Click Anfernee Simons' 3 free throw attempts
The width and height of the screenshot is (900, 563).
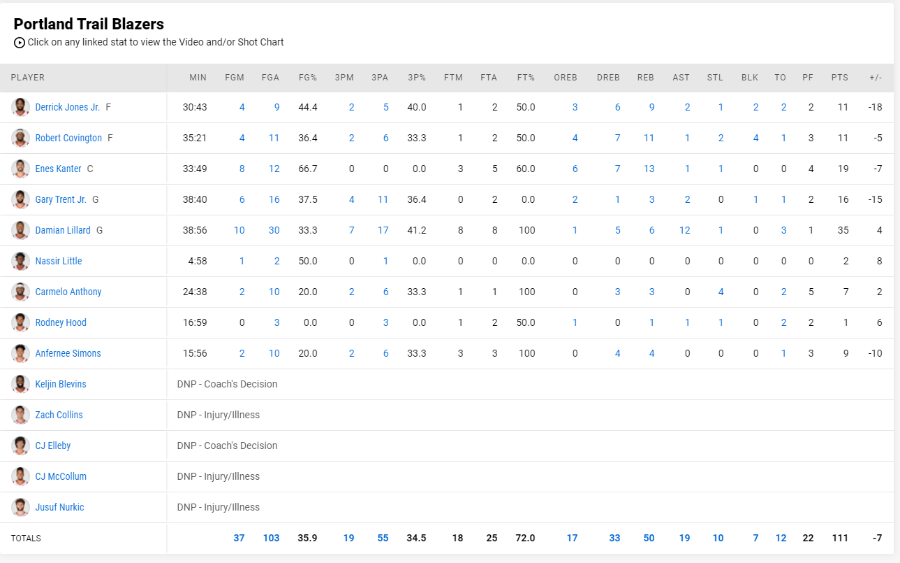[494, 354]
